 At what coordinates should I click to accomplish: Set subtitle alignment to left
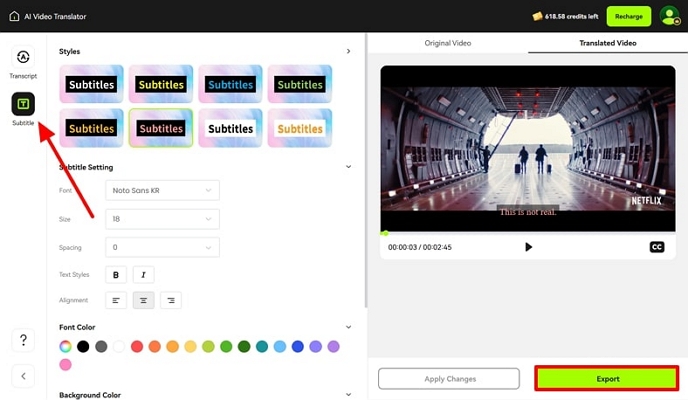[x=116, y=300]
